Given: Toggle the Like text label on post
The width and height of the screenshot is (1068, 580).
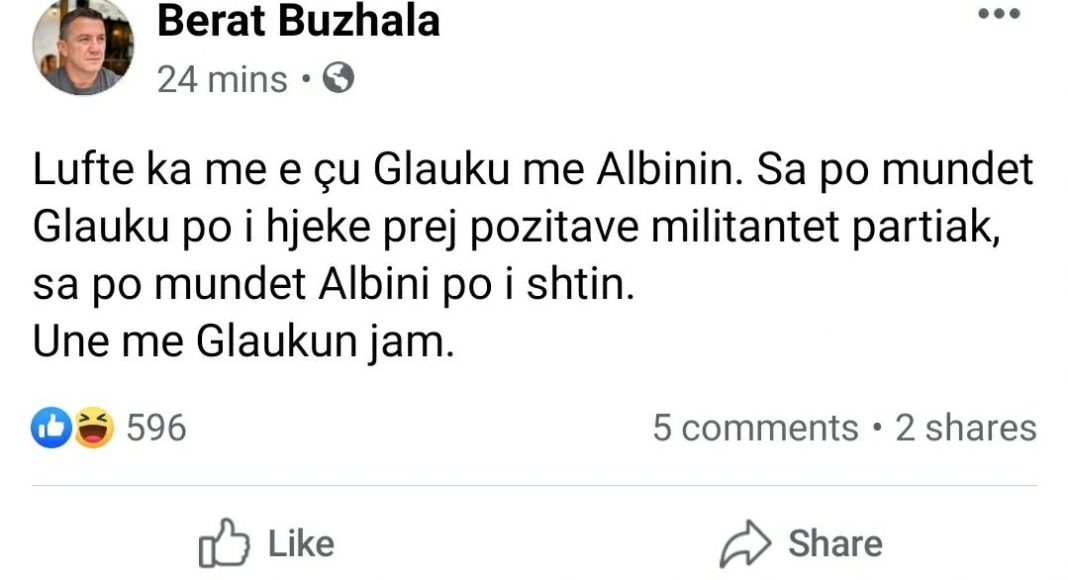Looking at the screenshot, I should click(x=300, y=544).
